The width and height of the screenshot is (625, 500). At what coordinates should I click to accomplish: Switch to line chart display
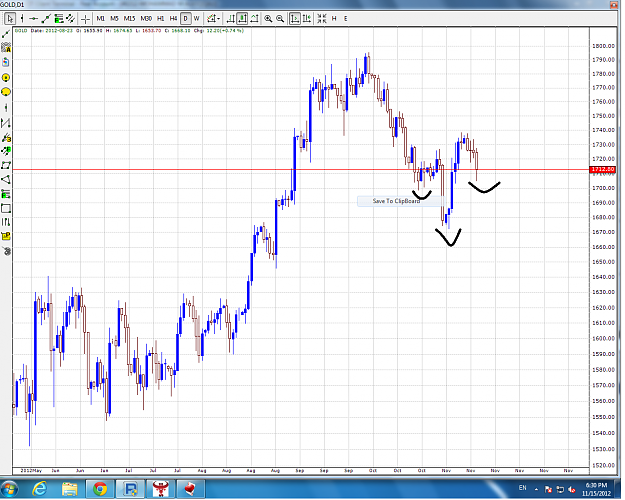click(x=255, y=19)
